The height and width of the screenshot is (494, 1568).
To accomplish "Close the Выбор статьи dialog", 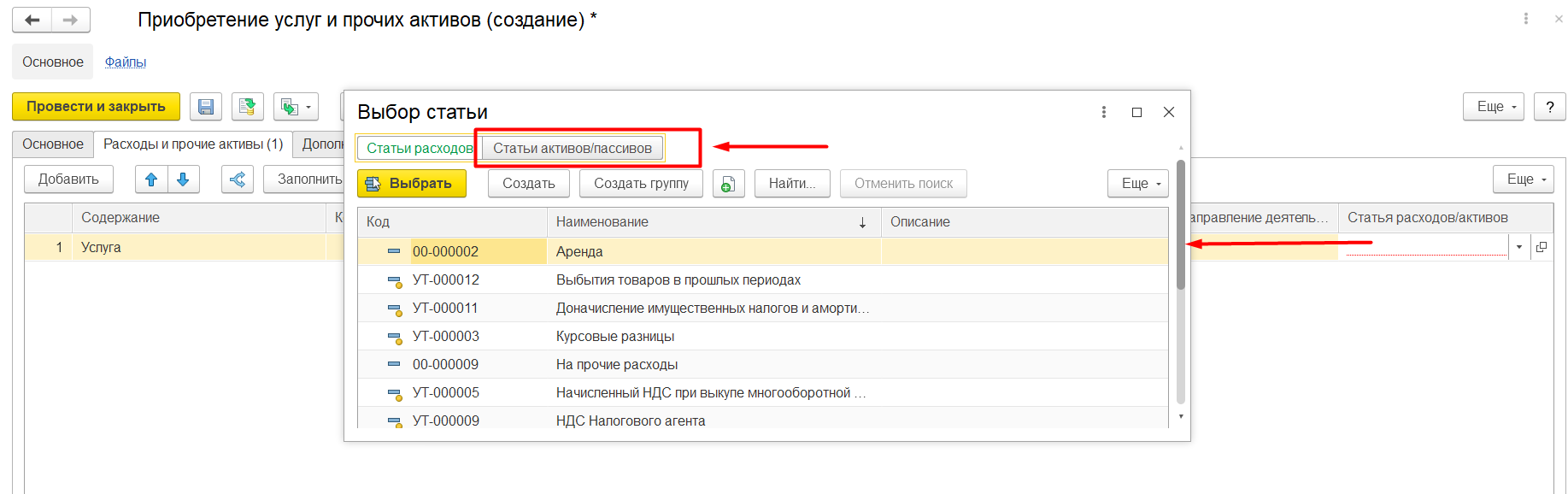I will pos(1169,112).
